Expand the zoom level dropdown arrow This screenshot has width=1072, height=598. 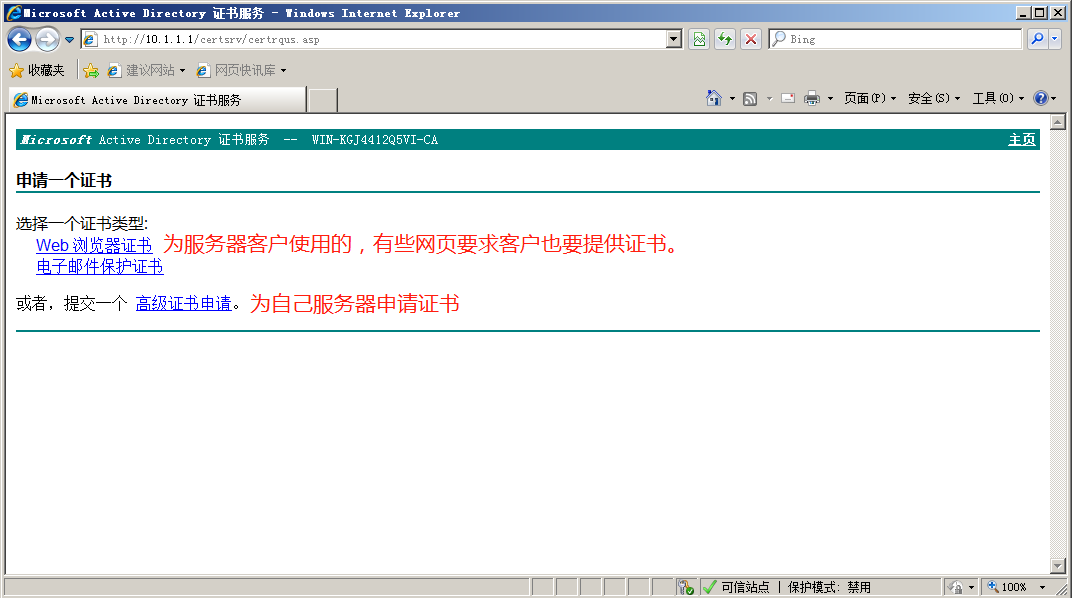(x=1042, y=587)
